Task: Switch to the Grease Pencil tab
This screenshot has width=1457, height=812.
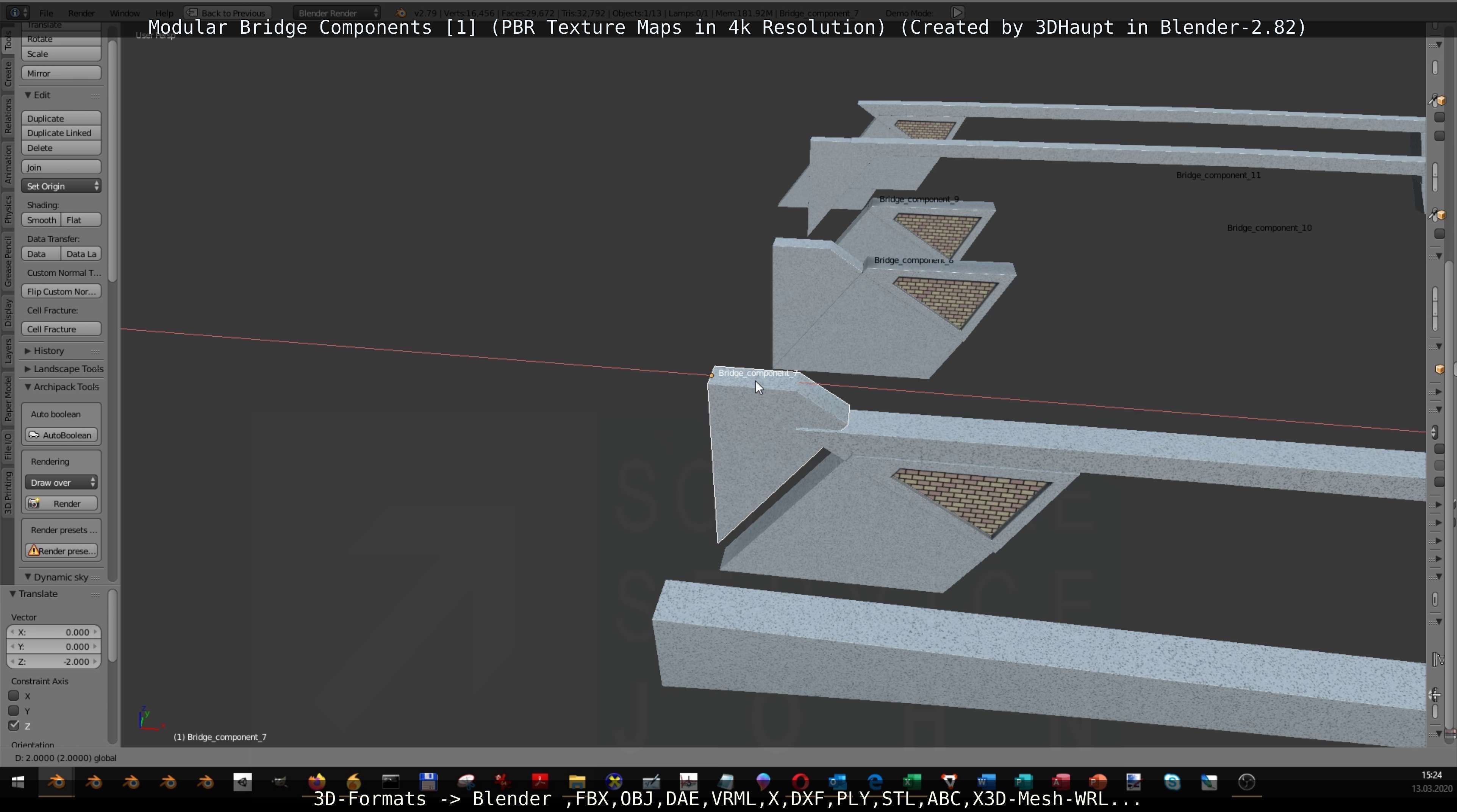Action: pos(8,261)
